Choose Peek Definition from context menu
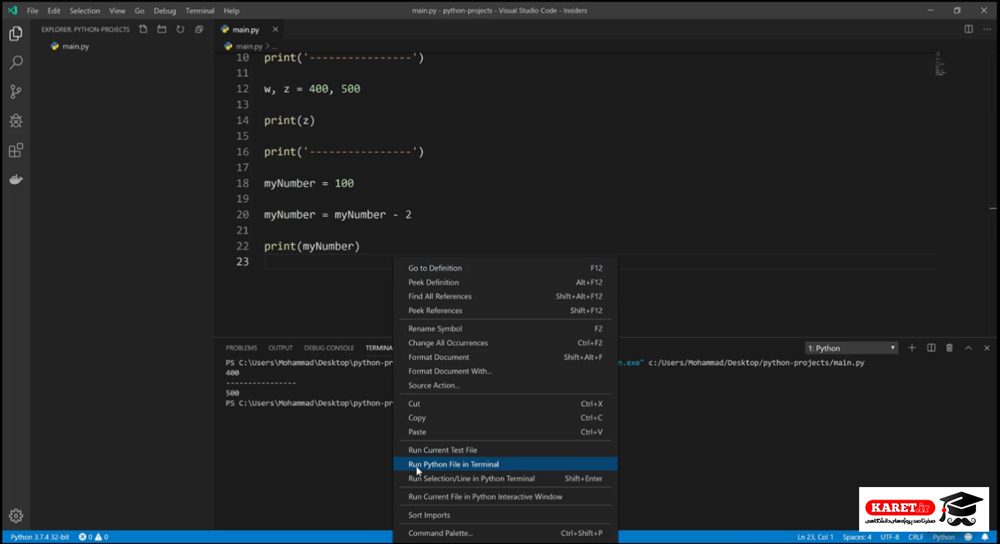Viewport: 1000px width, 544px height. coord(505,283)
